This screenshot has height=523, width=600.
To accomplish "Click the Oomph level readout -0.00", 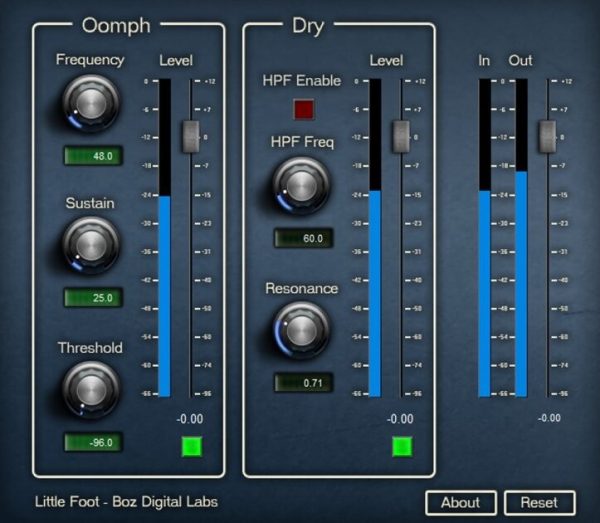I will (x=190, y=419).
